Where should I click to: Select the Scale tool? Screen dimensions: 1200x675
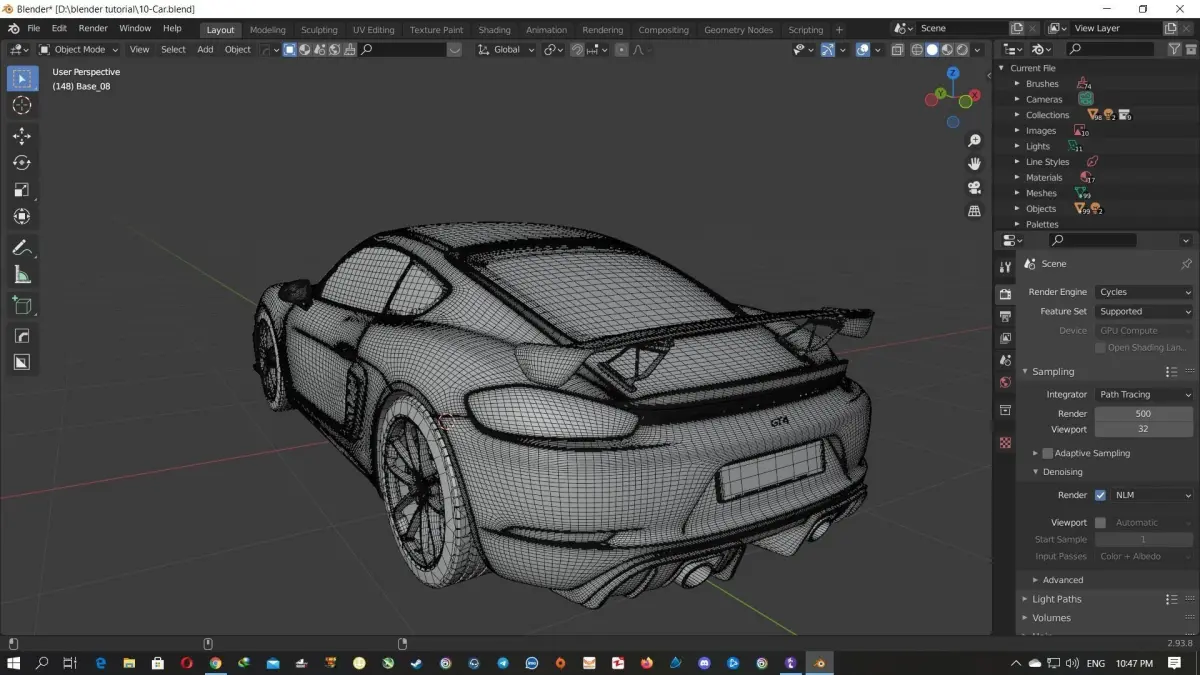point(22,190)
